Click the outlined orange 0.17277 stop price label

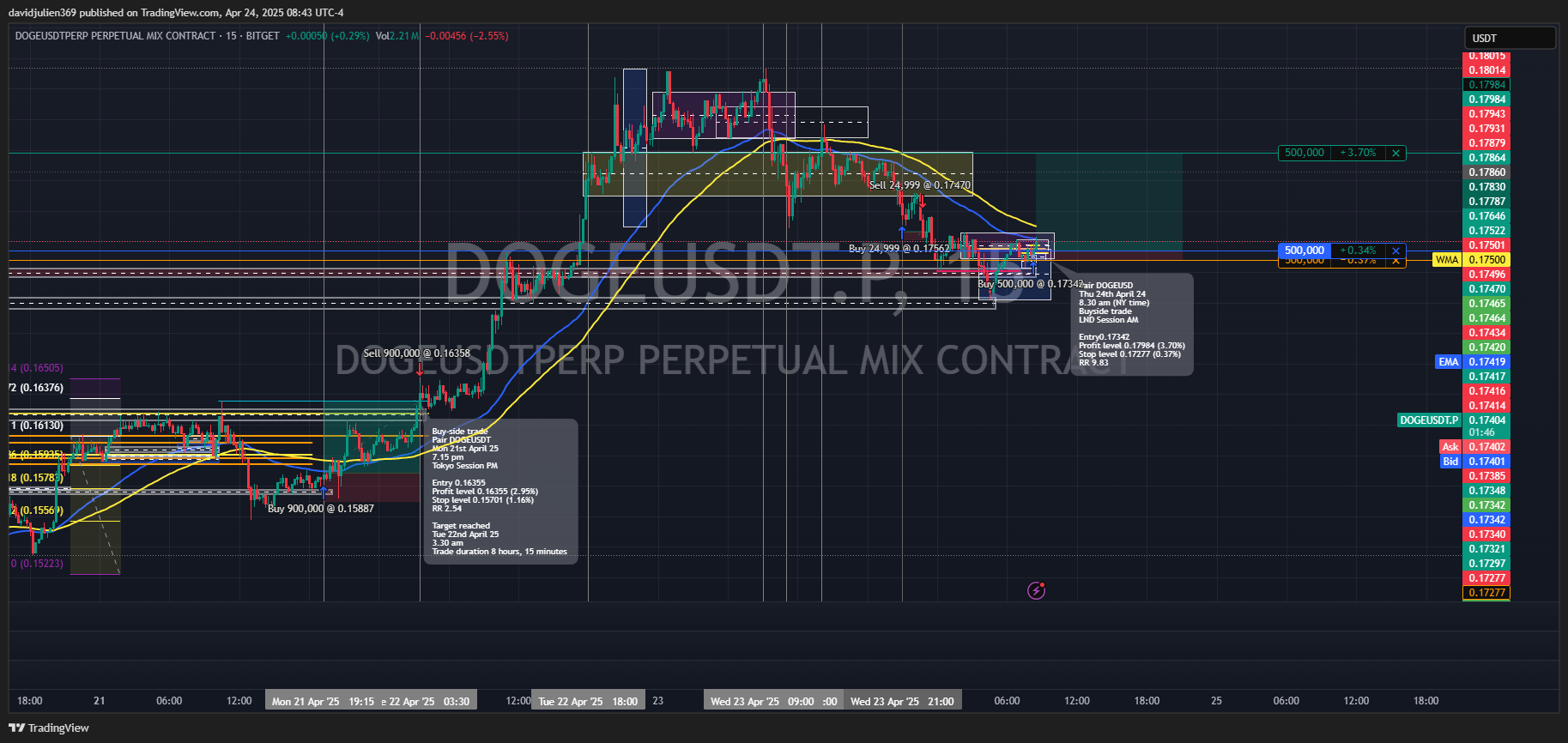click(1486, 593)
